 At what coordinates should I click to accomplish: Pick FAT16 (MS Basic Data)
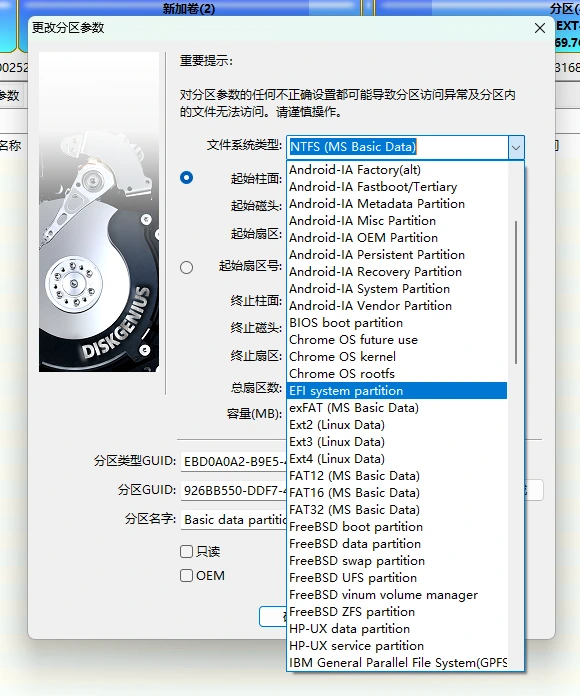tap(397, 493)
